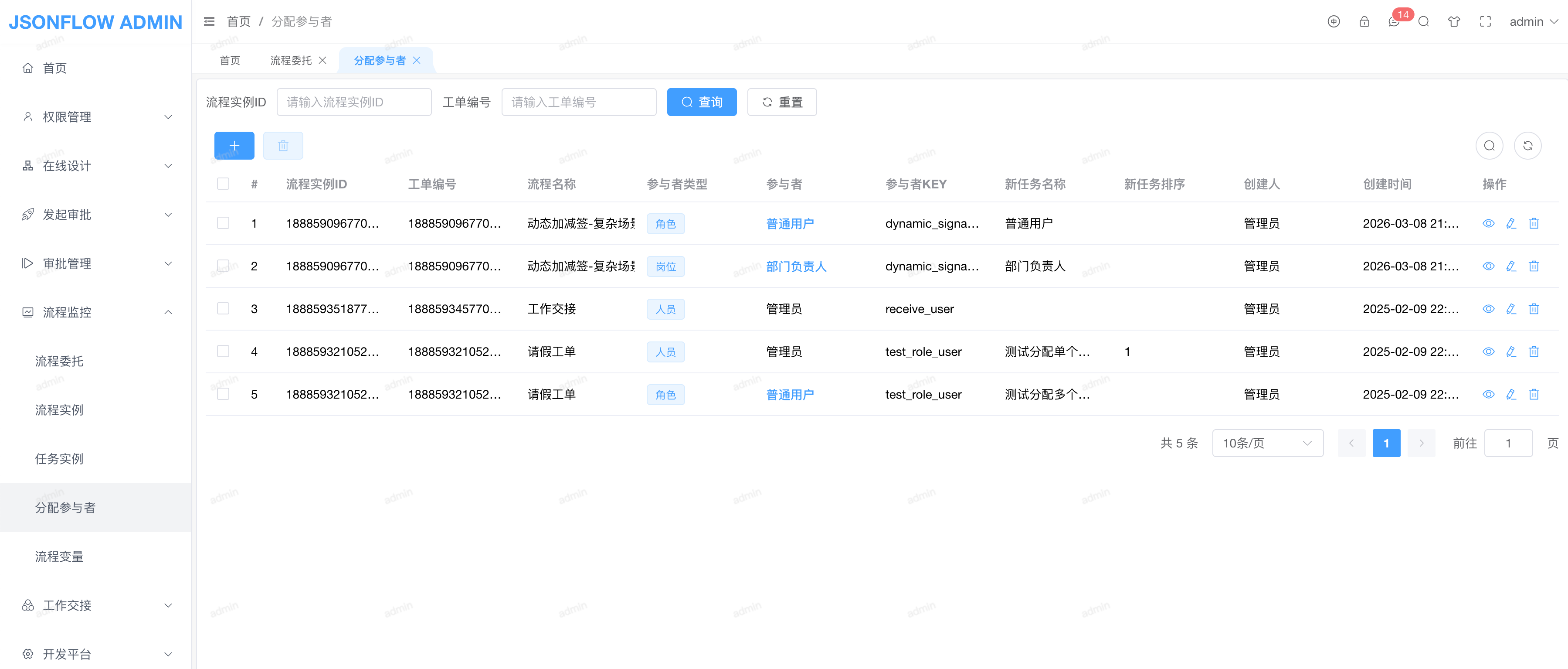
Task: Click the delete trash icon in row 1
Action: (x=1533, y=224)
